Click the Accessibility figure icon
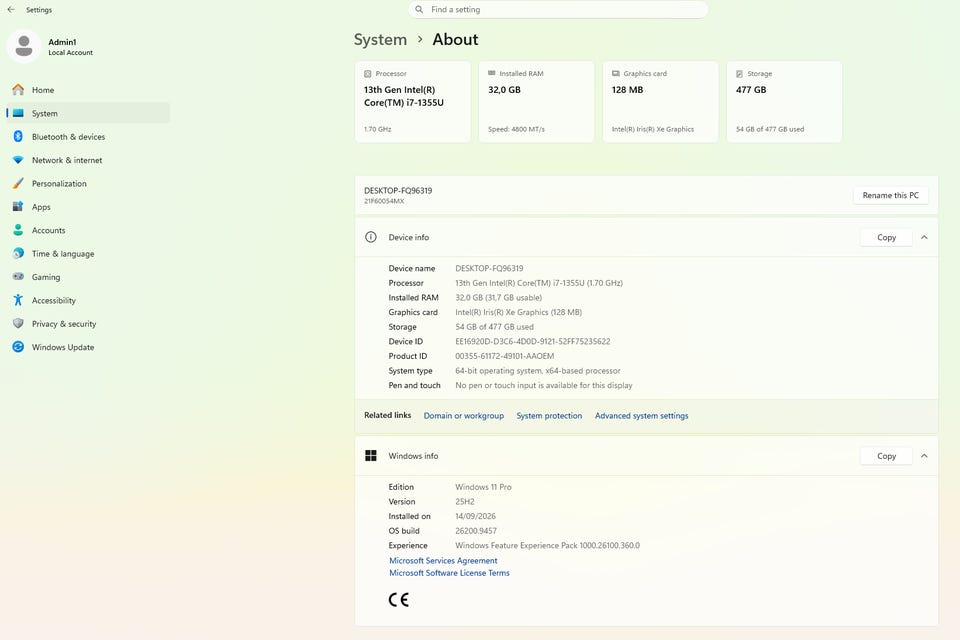960x640 pixels. [18, 300]
